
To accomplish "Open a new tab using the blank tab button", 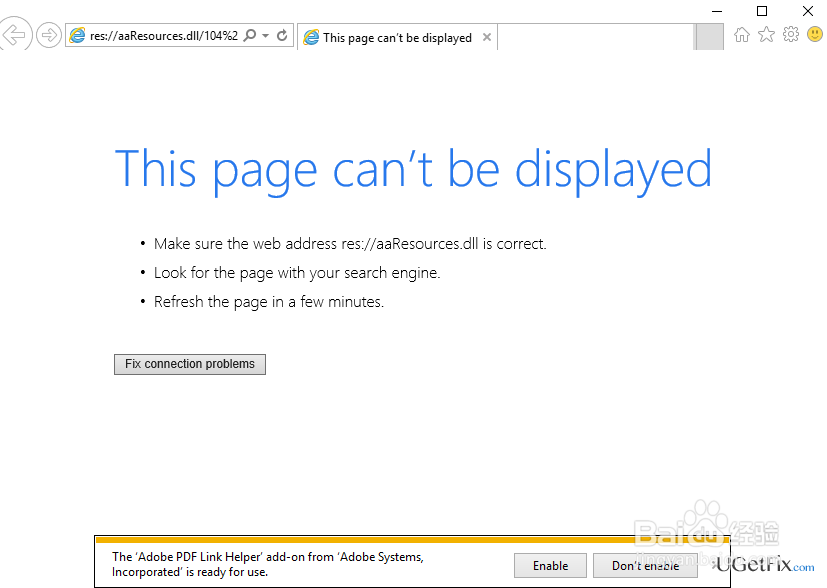I will click(709, 36).
